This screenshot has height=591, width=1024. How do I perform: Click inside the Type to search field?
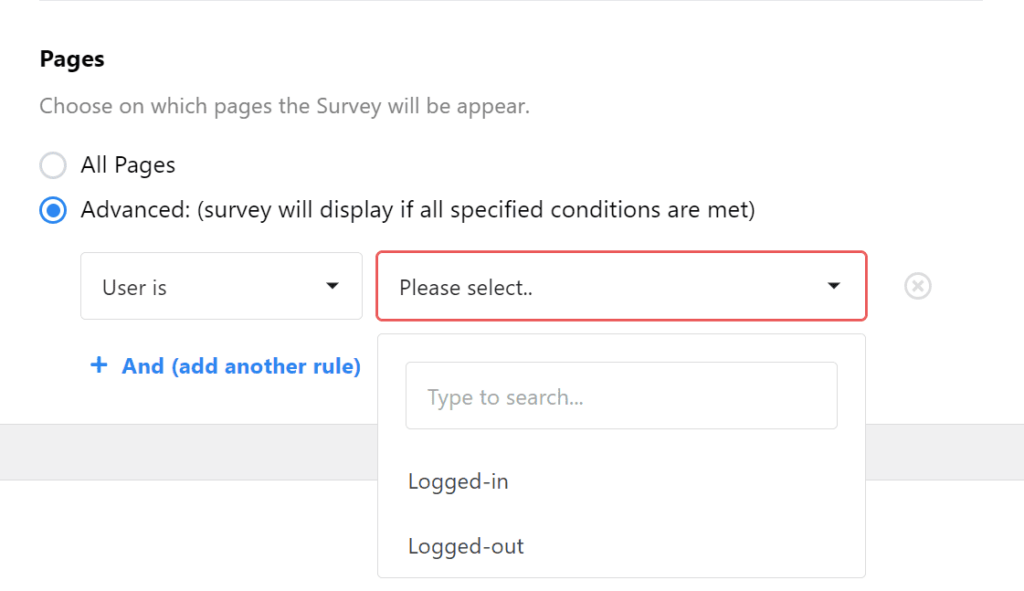[x=620, y=396]
